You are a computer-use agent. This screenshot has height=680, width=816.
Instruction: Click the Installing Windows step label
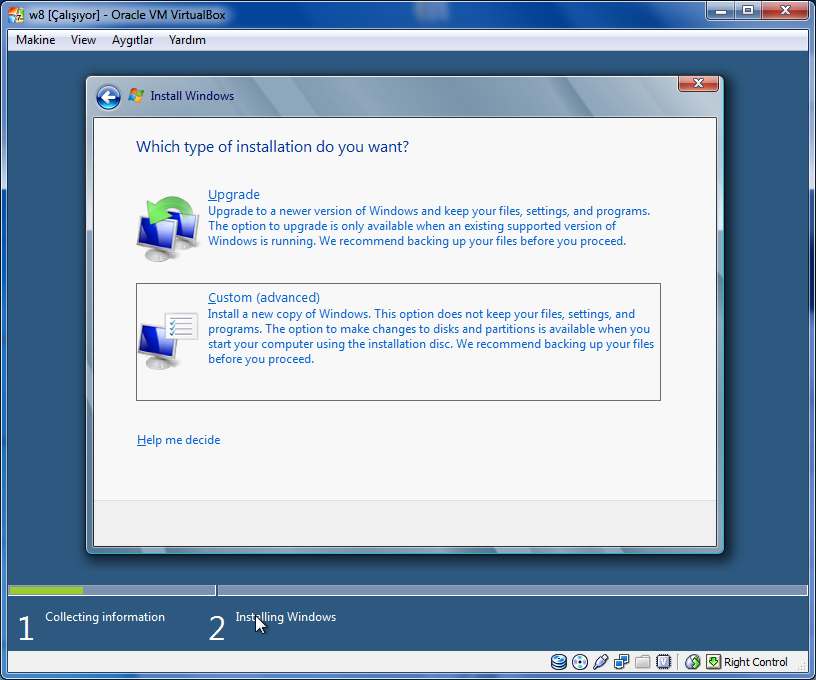coord(286,617)
